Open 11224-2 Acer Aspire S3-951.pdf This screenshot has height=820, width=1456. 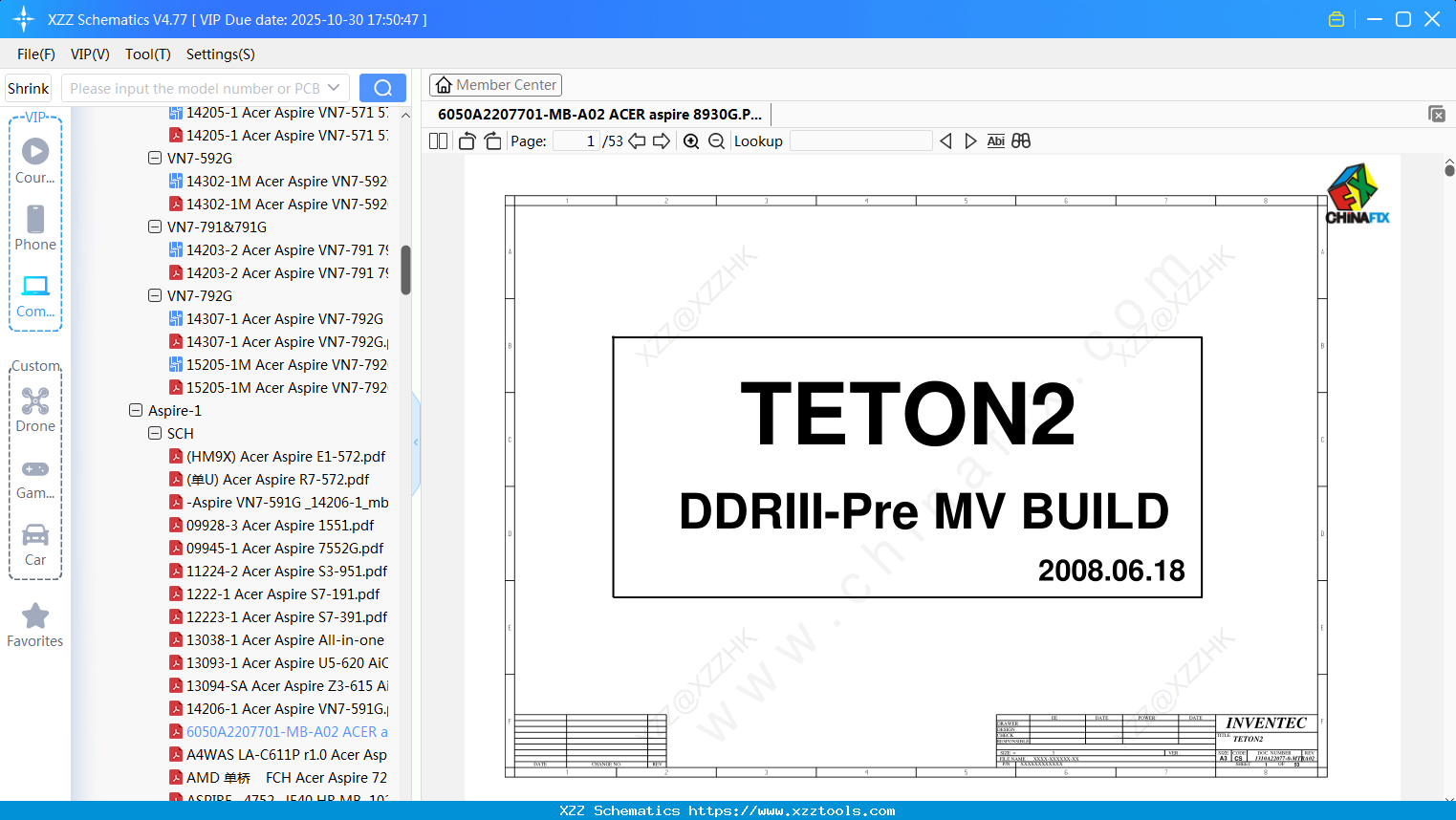278,572
